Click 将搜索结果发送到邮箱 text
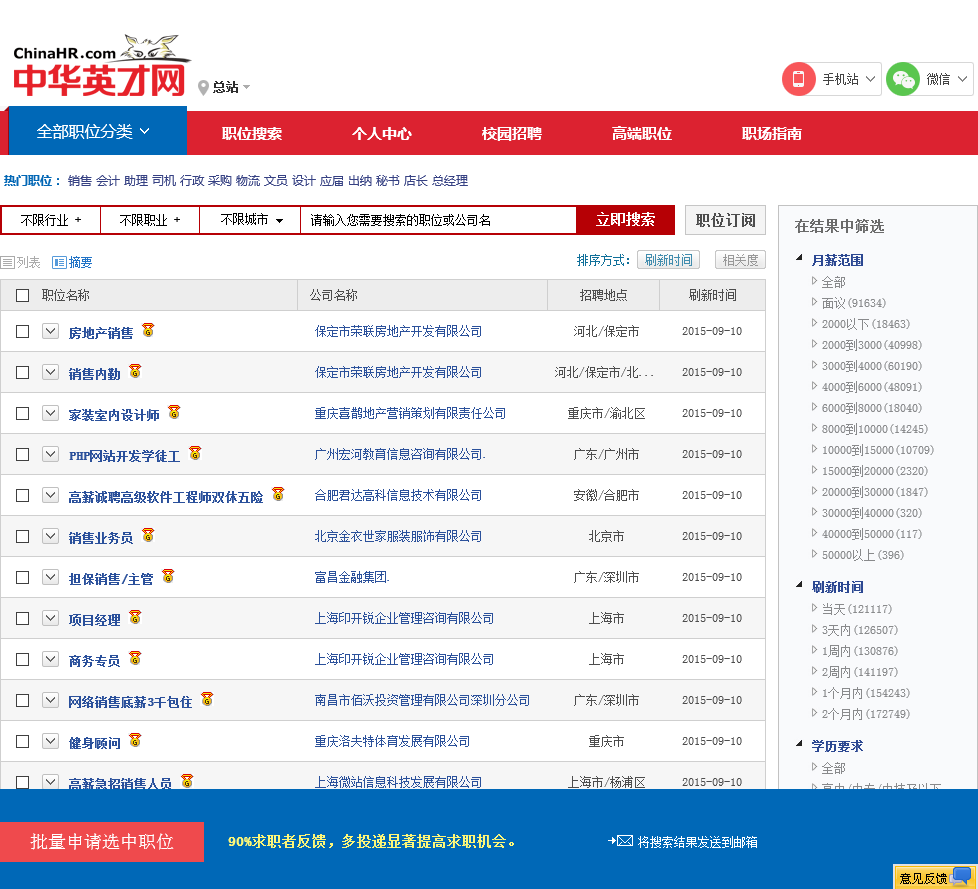Viewport: 978px width, 889px height. (697, 842)
